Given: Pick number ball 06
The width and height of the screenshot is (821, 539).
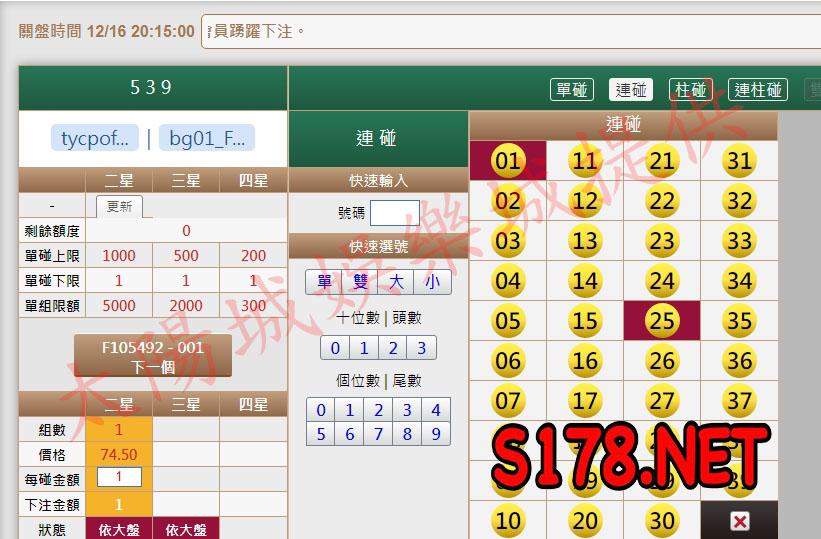Looking at the screenshot, I should point(508,361).
